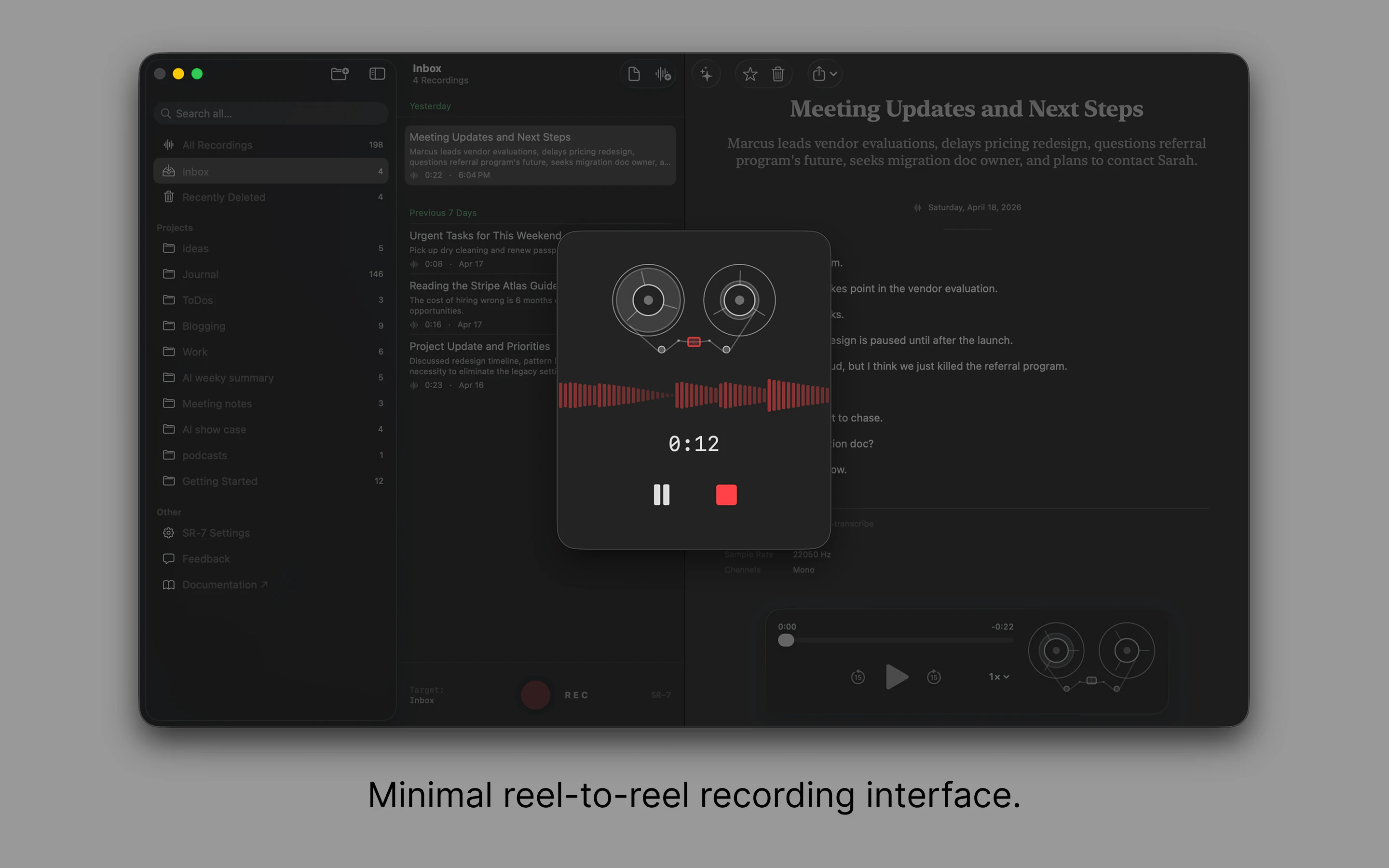Click the recording popup's left tape reel
The height and width of the screenshot is (868, 1389).
(x=648, y=299)
